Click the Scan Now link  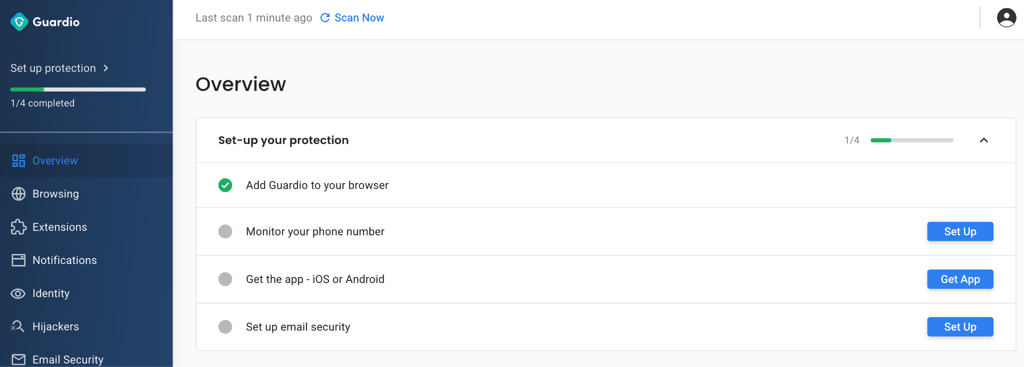click(x=359, y=18)
